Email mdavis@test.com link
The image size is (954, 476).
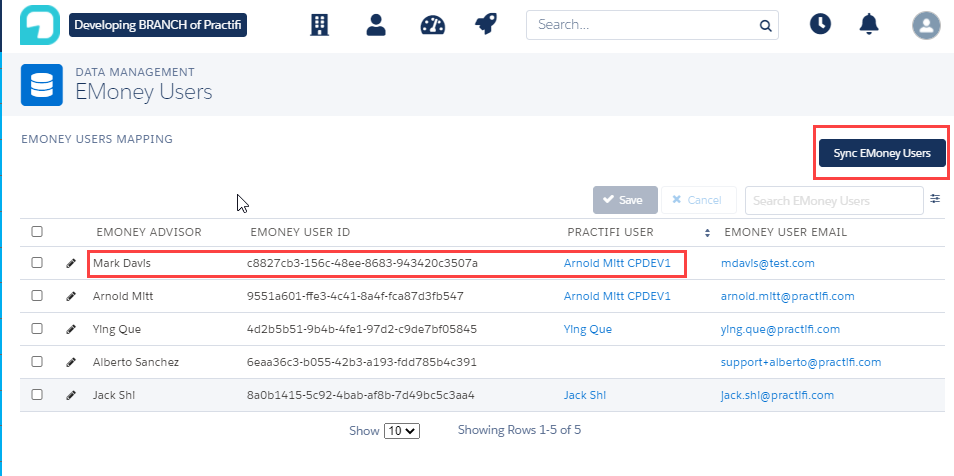(x=768, y=264)
